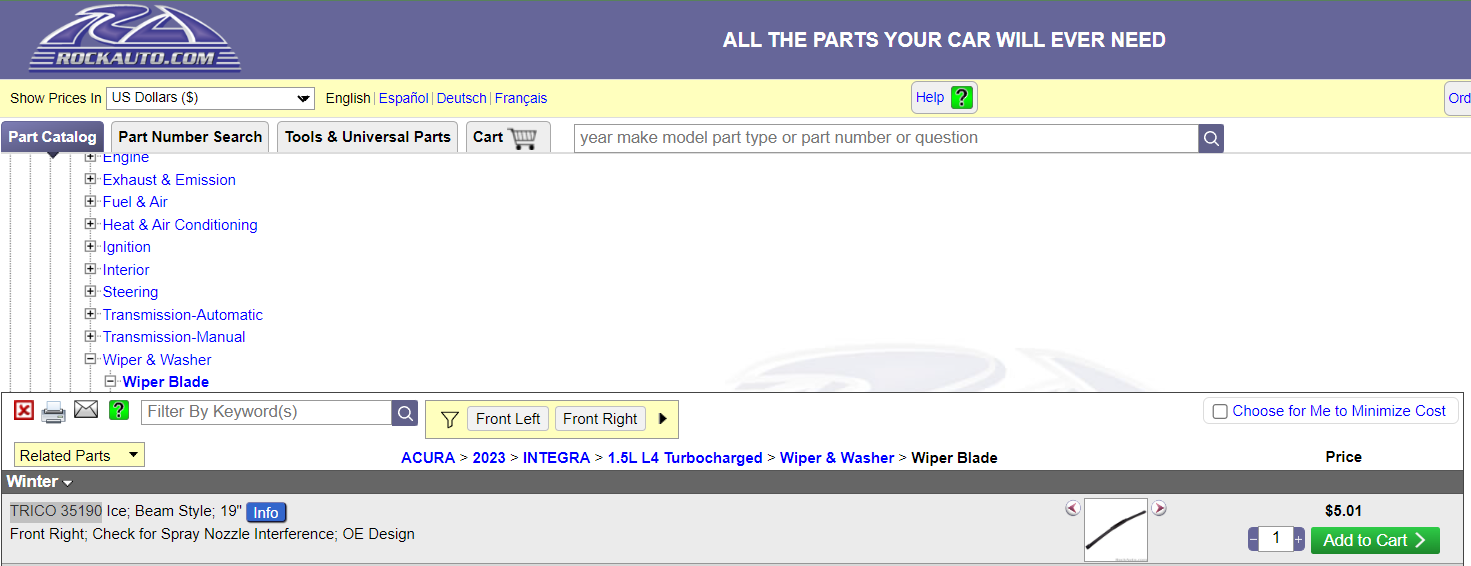
Task: Click the 1.5L L4 Turbocharged breadcrumb
Action: coord(685,458)
